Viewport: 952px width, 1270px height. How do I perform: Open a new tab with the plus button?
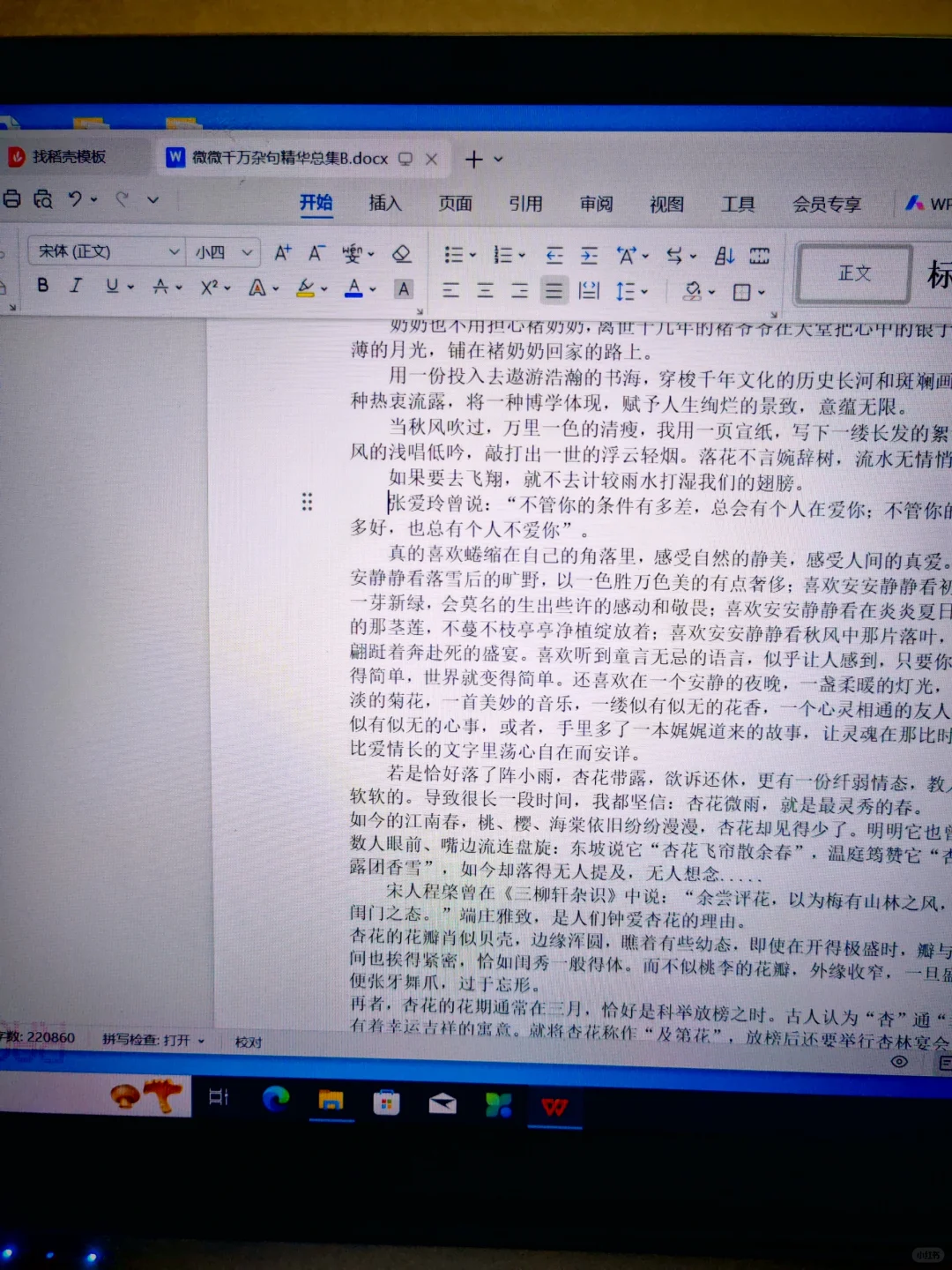pos(473,159)
